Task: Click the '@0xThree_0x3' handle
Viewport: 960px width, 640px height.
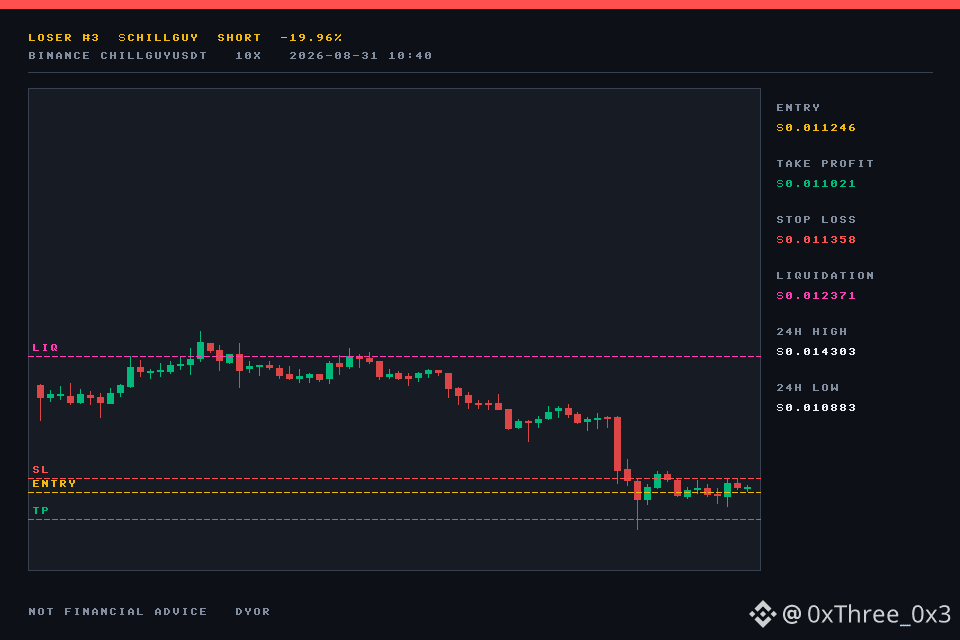Action: click(x=867, y=614)
